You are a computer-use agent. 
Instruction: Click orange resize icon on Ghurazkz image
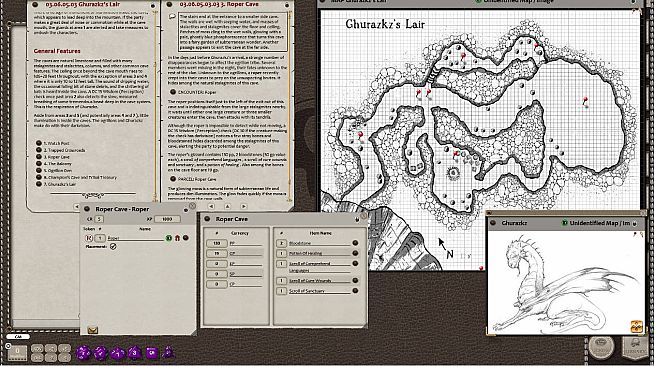click(636, 326)
